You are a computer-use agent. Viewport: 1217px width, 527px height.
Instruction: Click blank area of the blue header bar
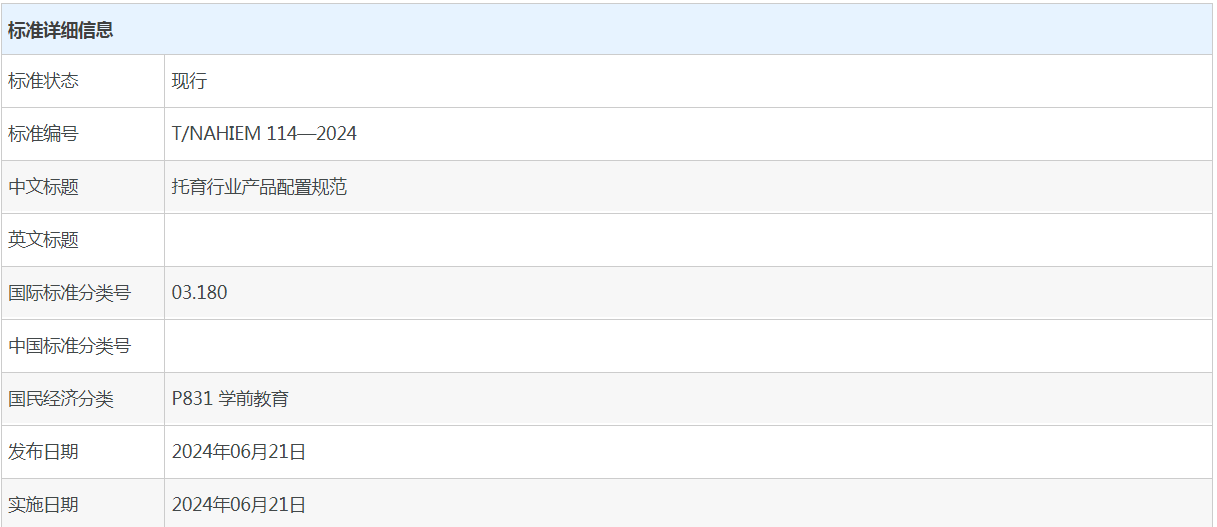pyautogui.click(x=660, y=30)
